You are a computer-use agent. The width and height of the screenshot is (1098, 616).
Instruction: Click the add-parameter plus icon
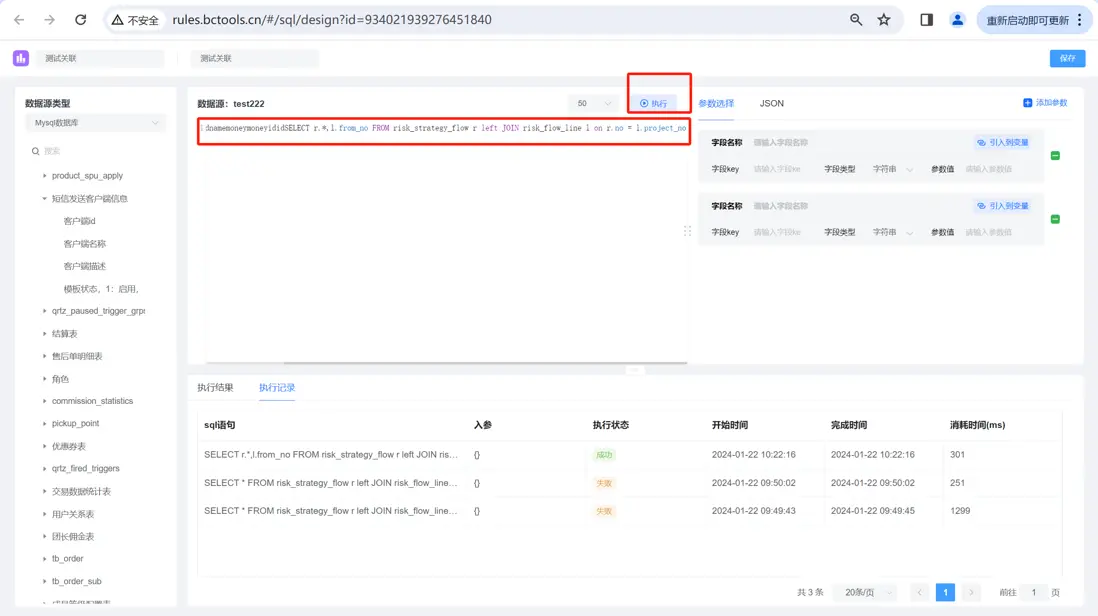pos(1027,103)
